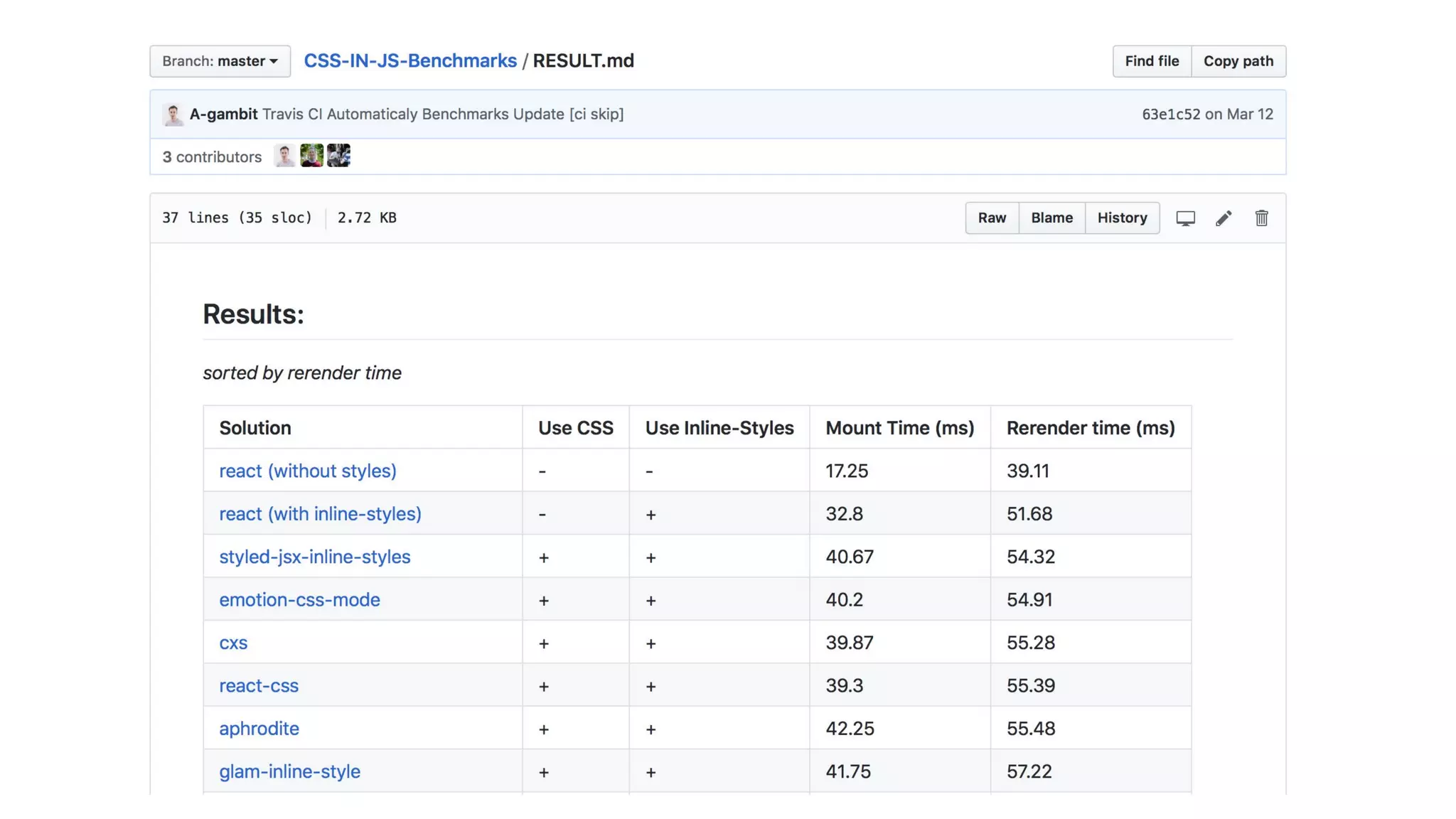Open the emotion-css-mode link

pos(299,600)
